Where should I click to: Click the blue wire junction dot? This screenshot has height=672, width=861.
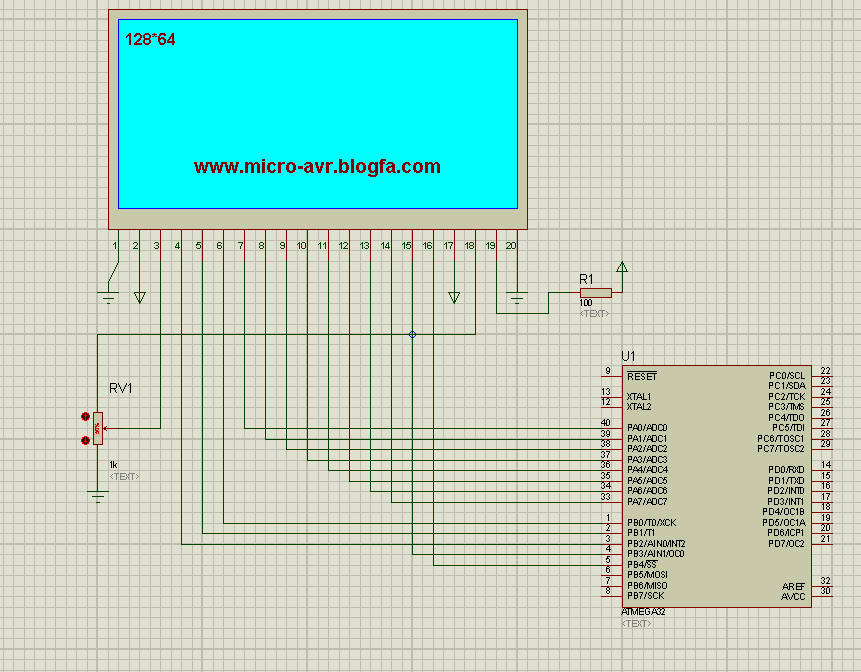412,334
